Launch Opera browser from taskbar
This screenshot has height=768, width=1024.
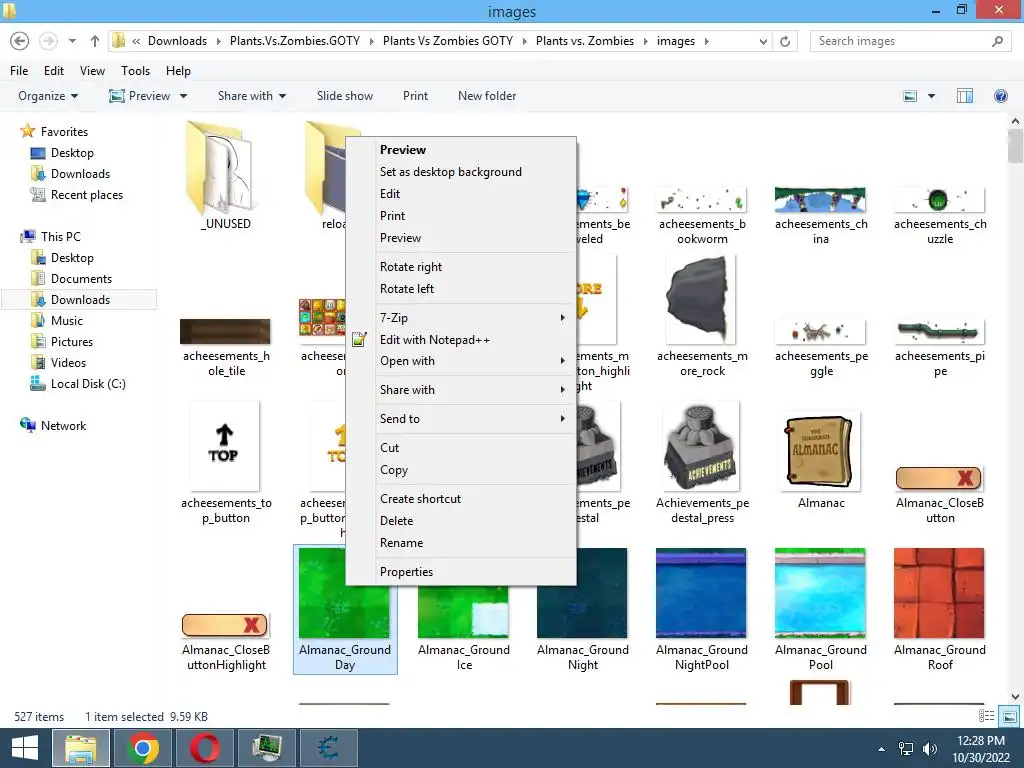click(x=204, y=748)
